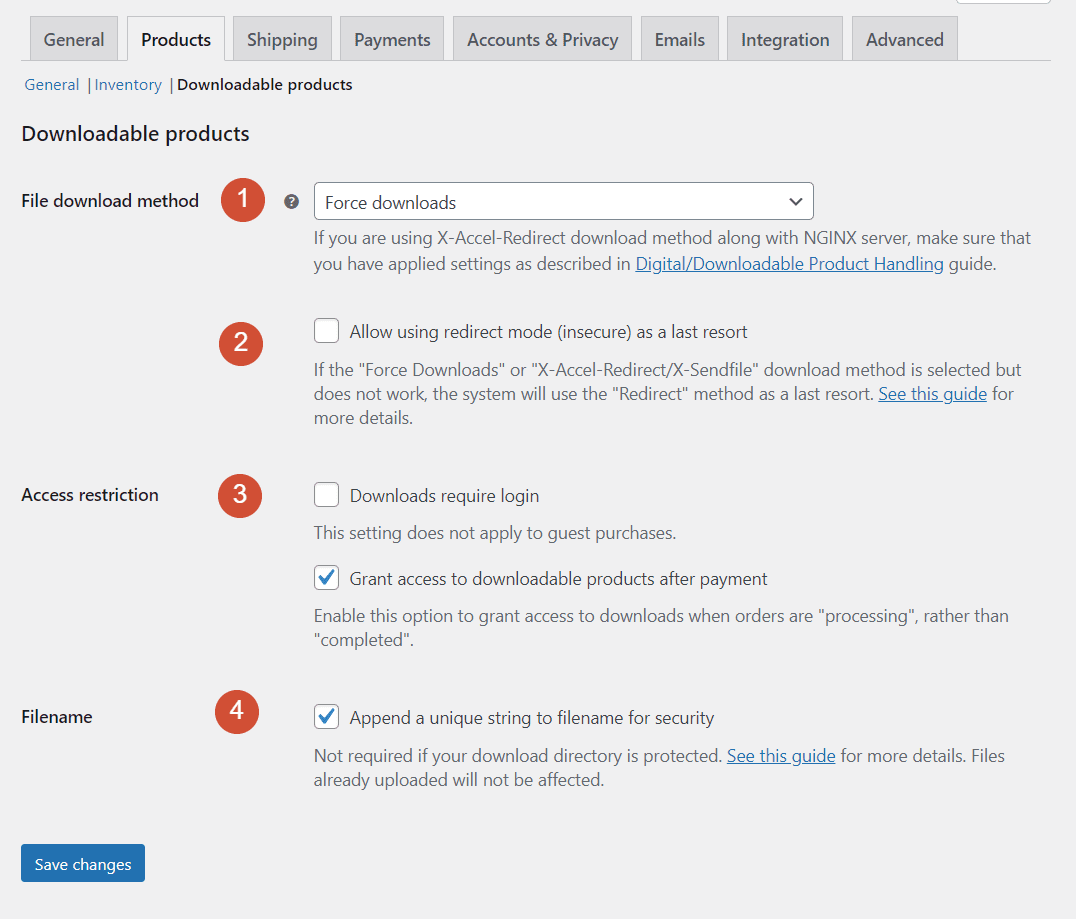The image size is (1076, 919).
Task: Disable granting access after payment
Action: [x=326, y=577]
